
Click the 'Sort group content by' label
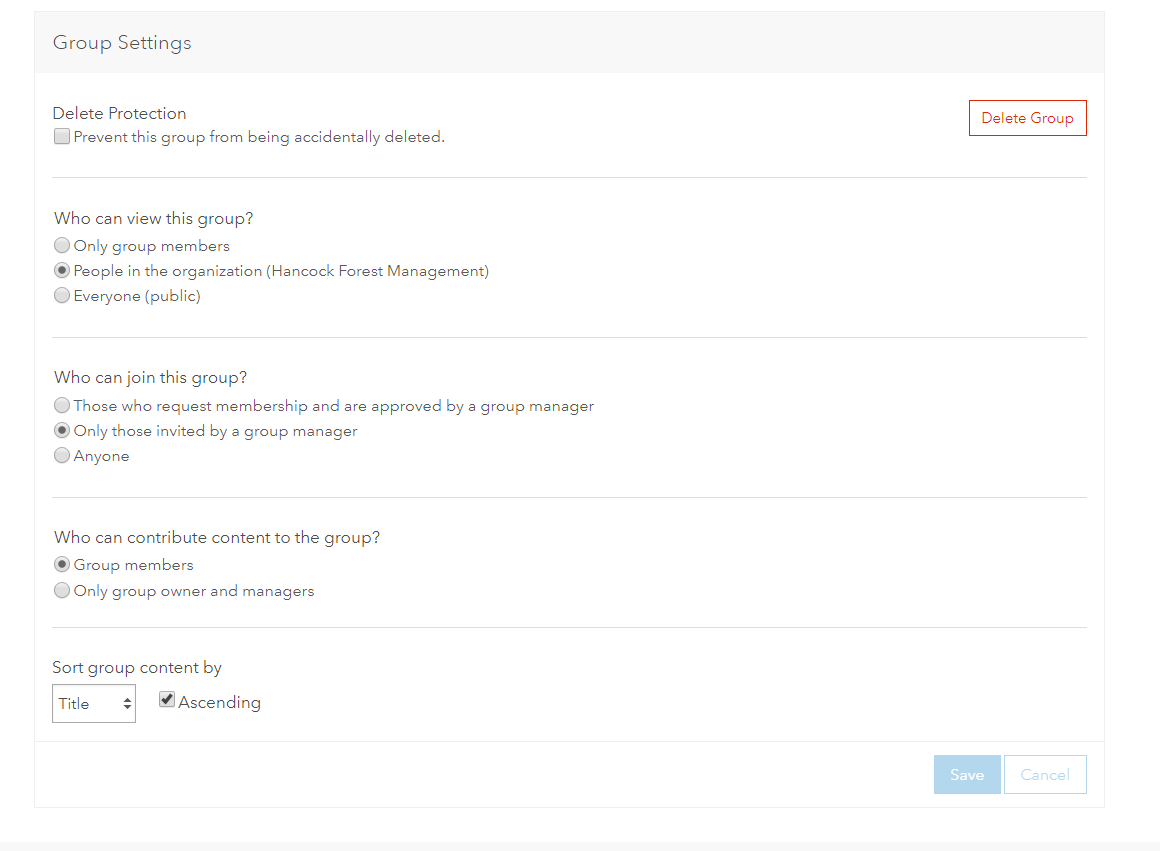click(x=137, y=667)
